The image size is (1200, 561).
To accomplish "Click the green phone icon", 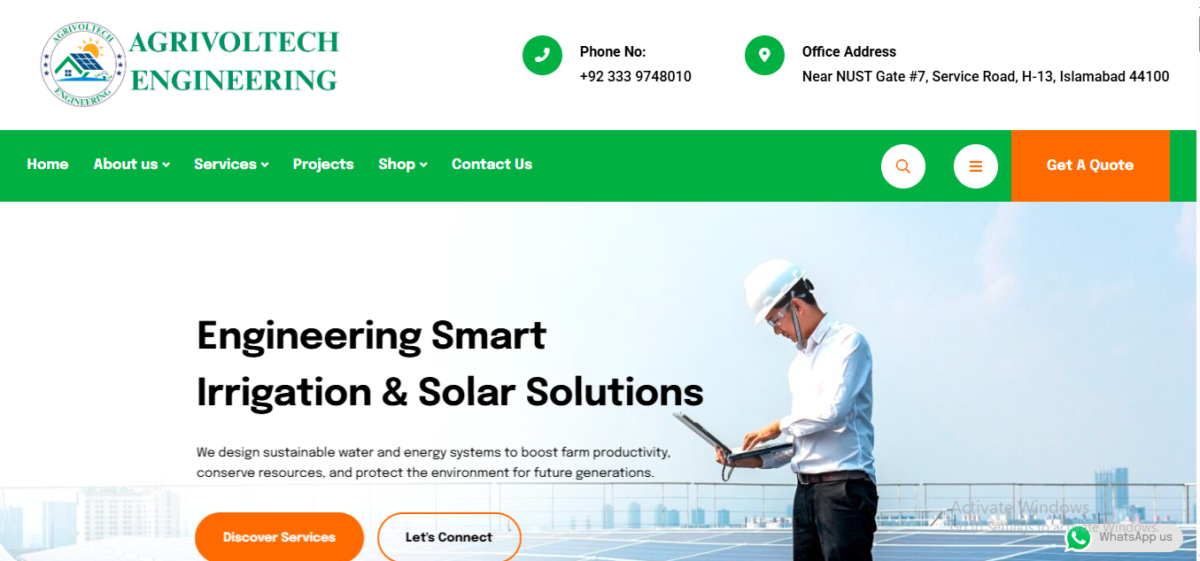I will point(542,55).
